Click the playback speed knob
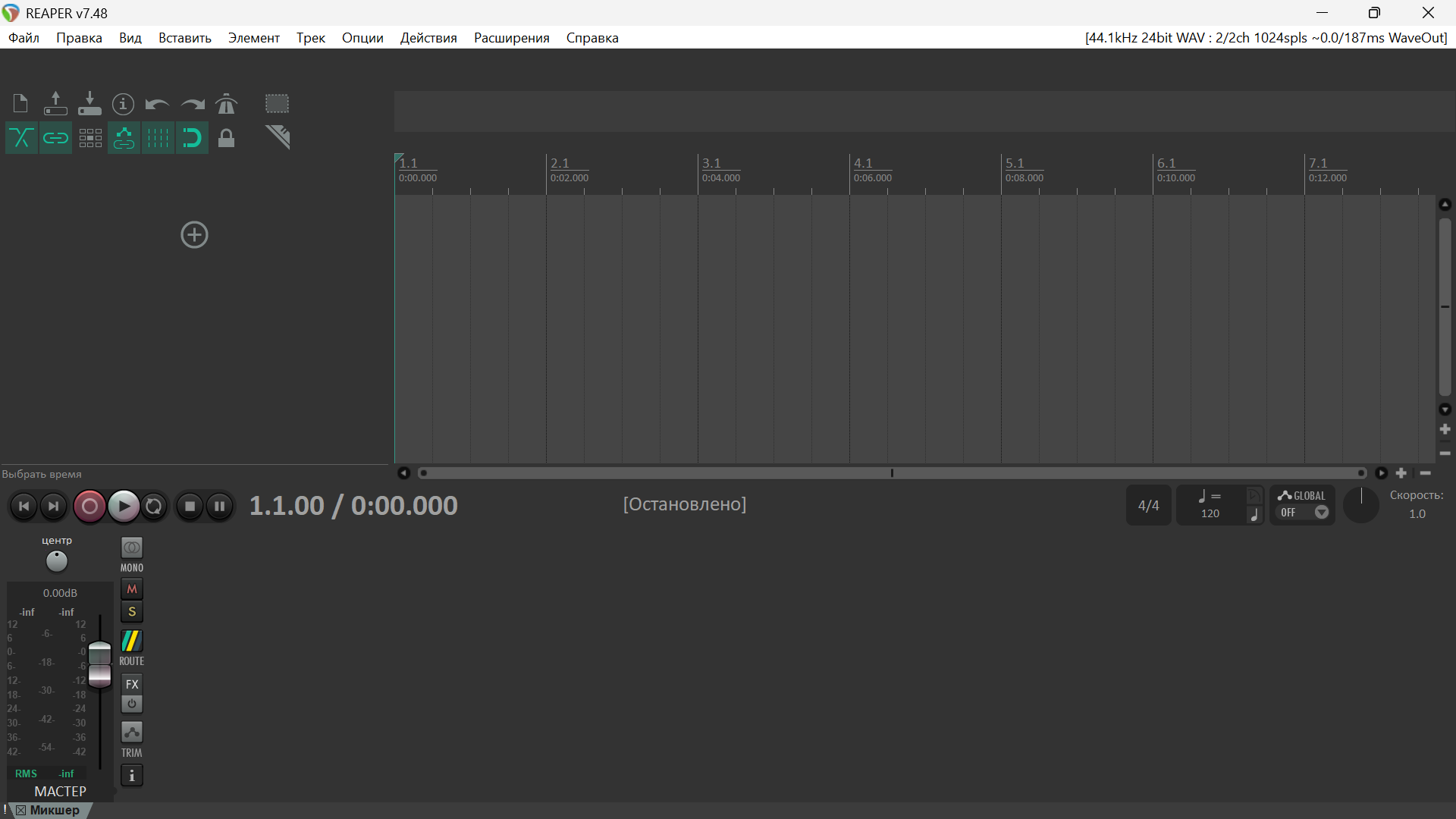 (x=1361, y=506)
